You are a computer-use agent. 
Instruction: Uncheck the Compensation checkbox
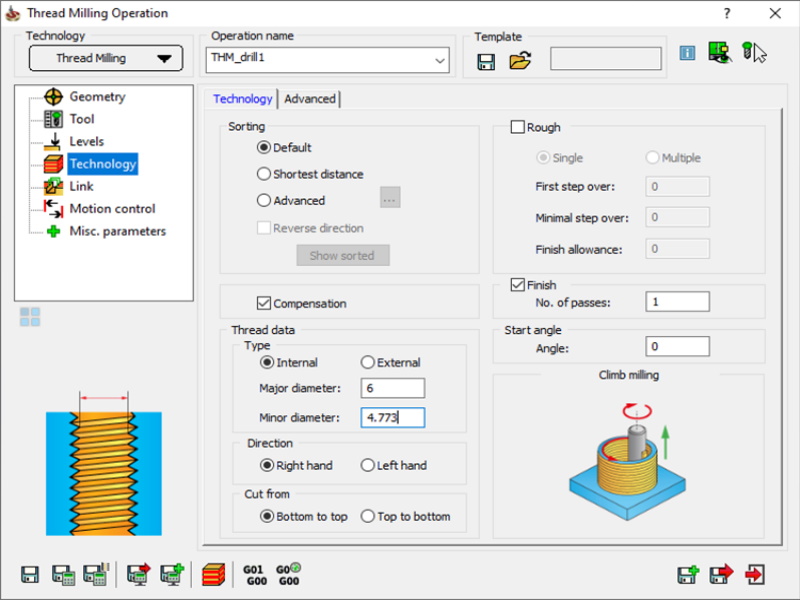(264, 303)
